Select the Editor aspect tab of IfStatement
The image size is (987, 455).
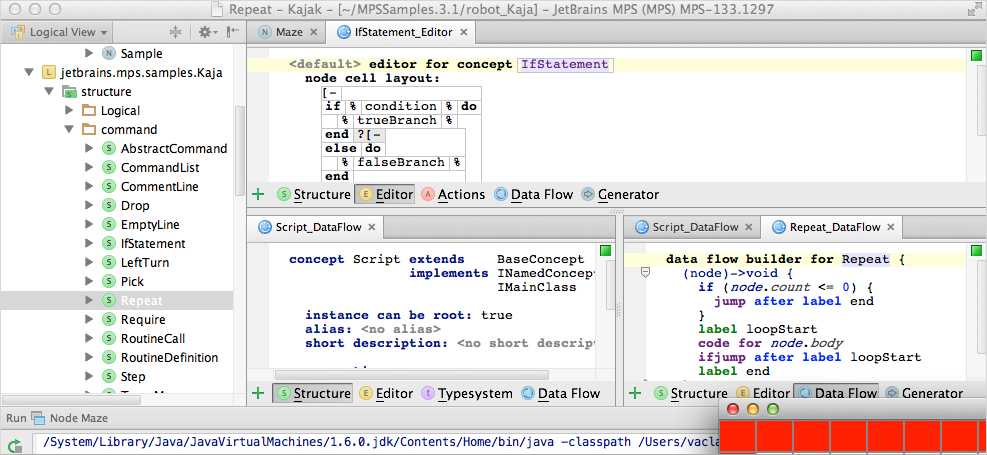click(x=385, y=194)
